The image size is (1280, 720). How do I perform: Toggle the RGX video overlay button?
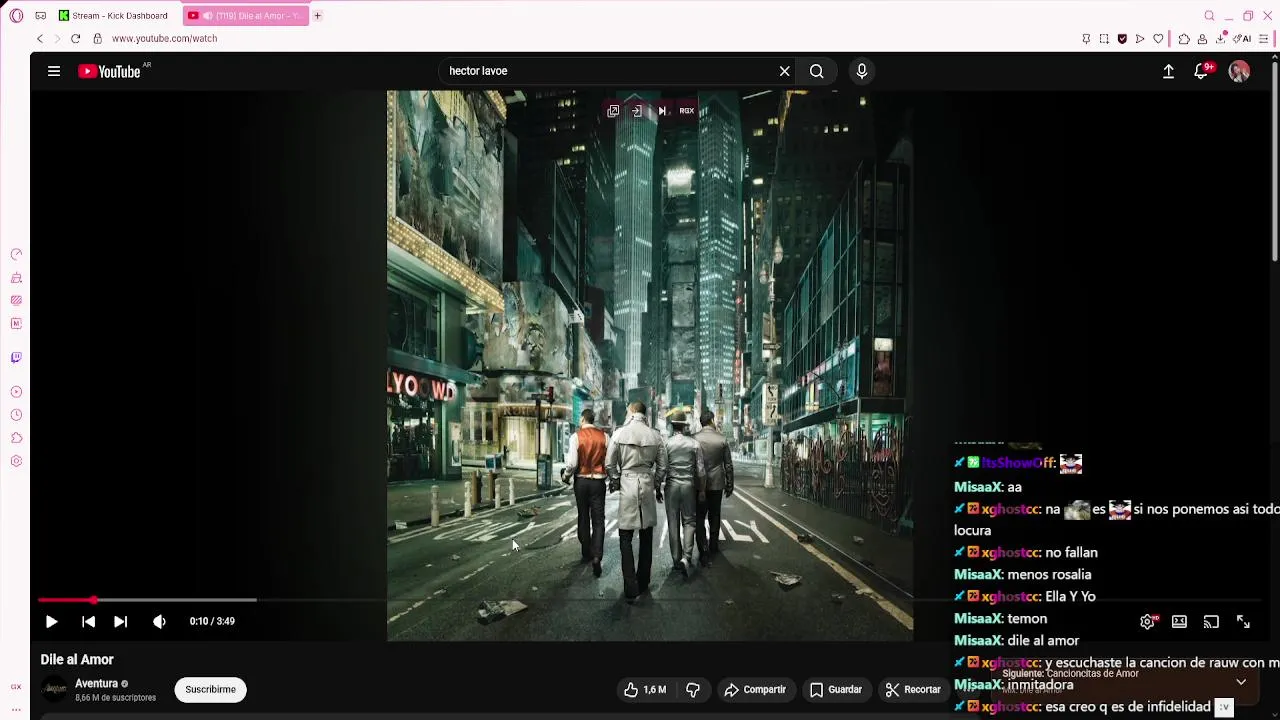coord(687,111)
